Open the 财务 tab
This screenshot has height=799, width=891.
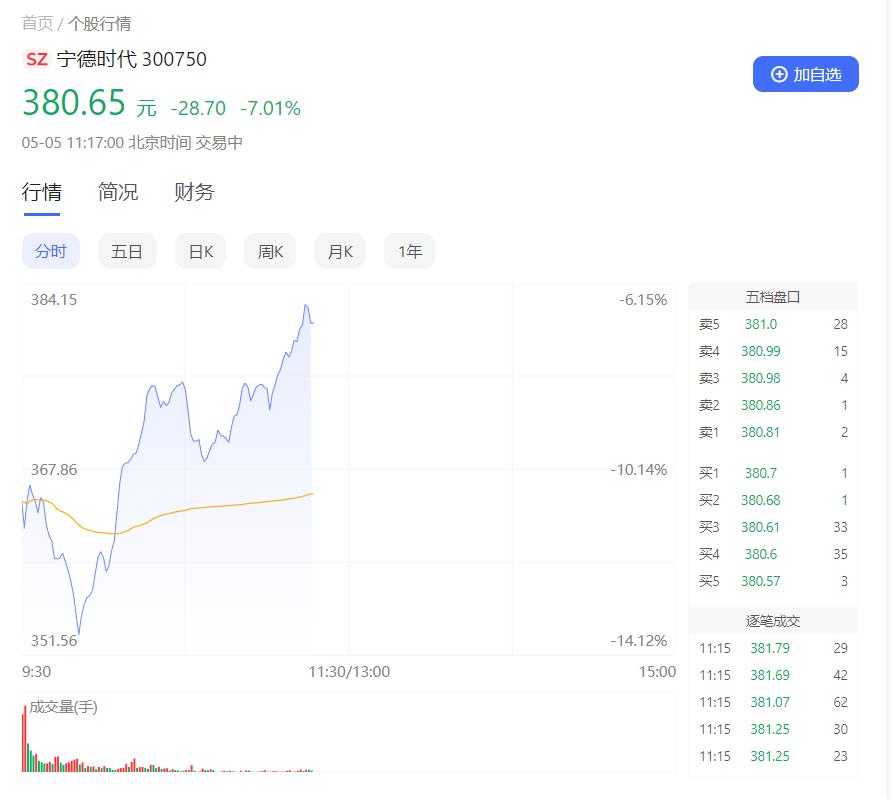(194, 192)
